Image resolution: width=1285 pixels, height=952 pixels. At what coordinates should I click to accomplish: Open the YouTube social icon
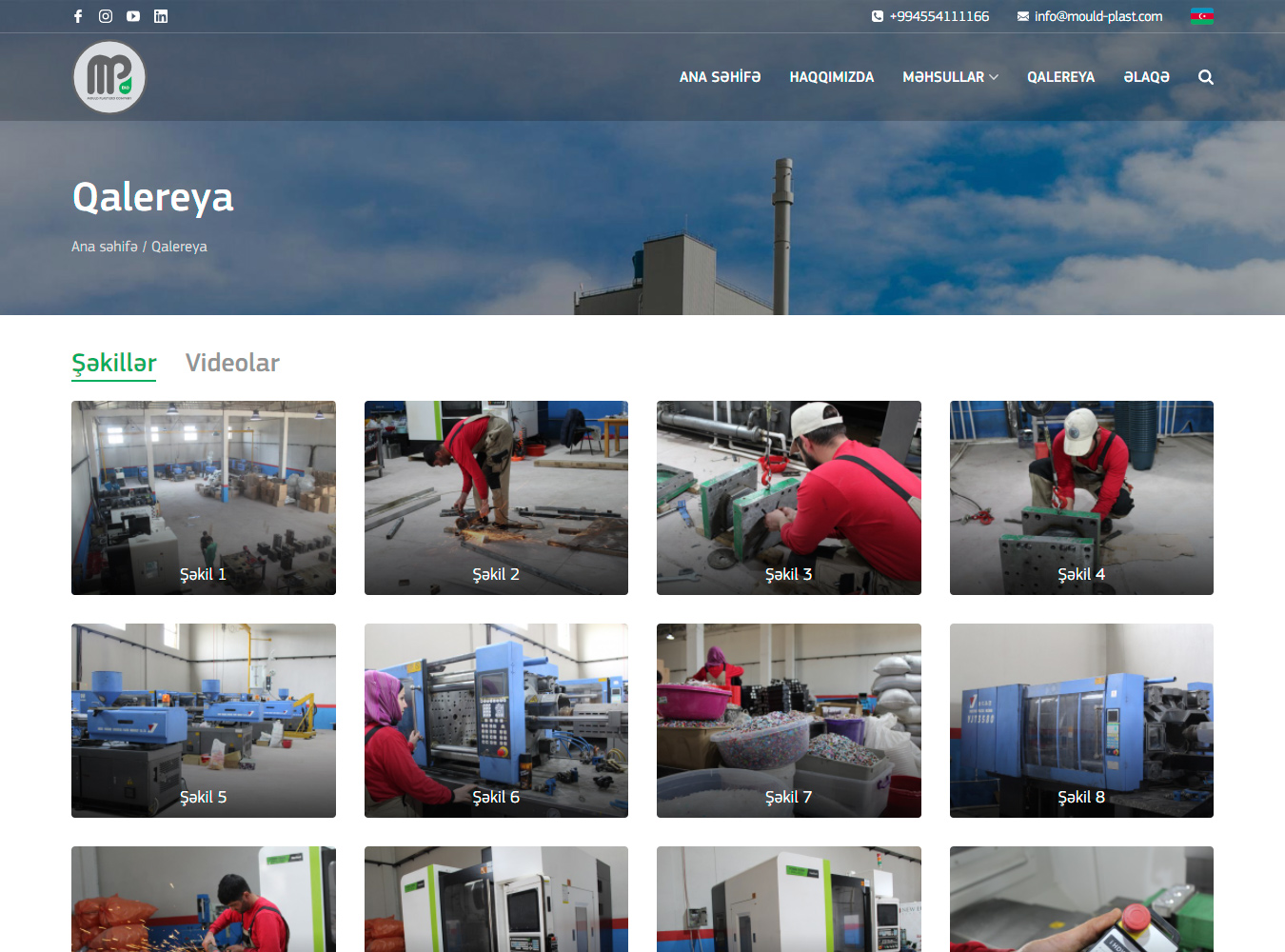(133, 16)
